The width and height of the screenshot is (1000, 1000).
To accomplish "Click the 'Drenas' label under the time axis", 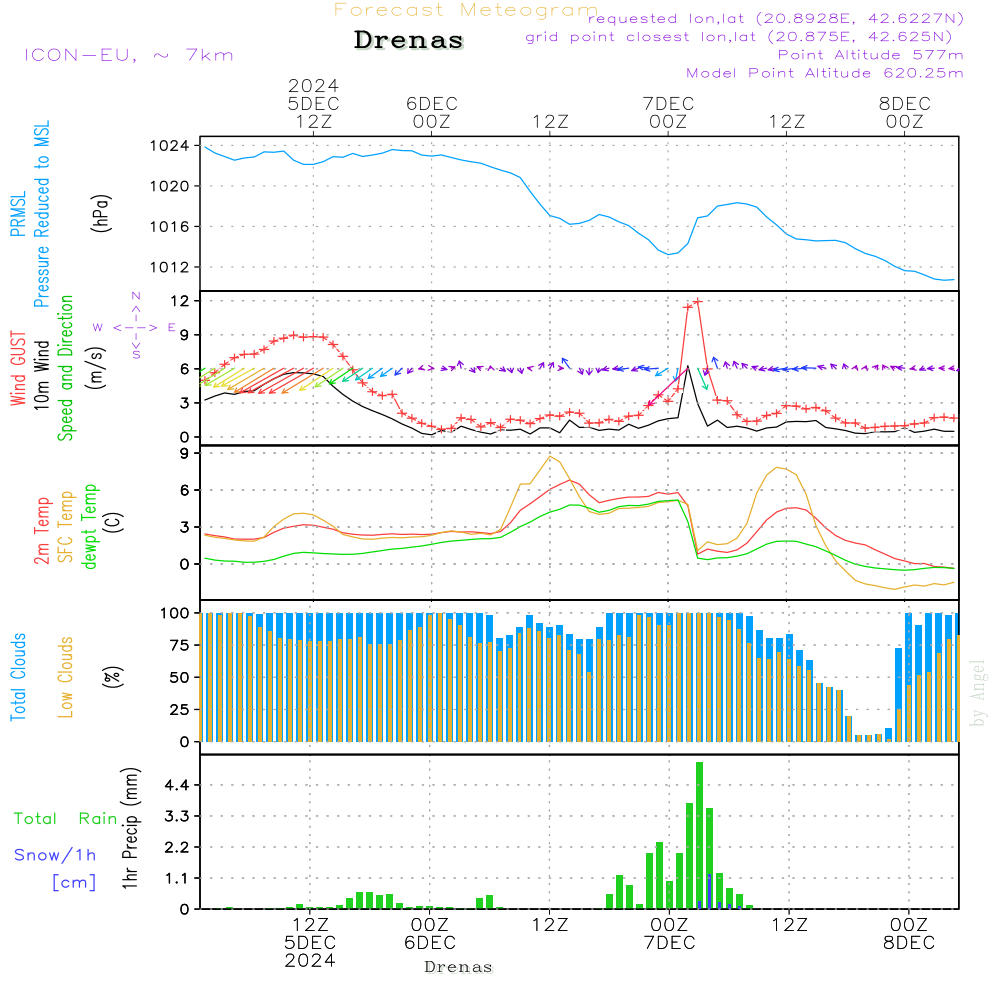I will 459,967.
